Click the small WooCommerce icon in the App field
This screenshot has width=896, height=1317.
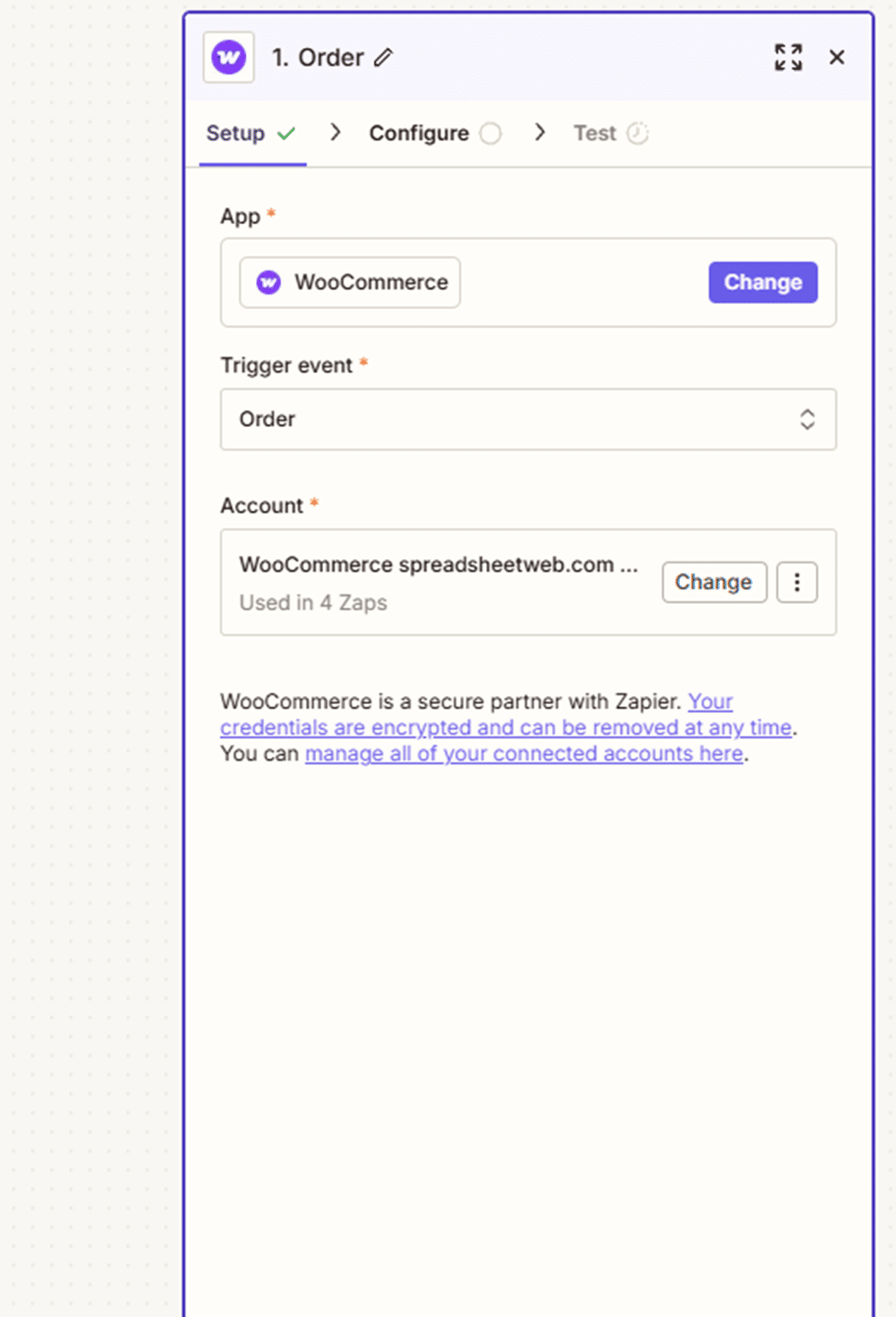point(268,283)
